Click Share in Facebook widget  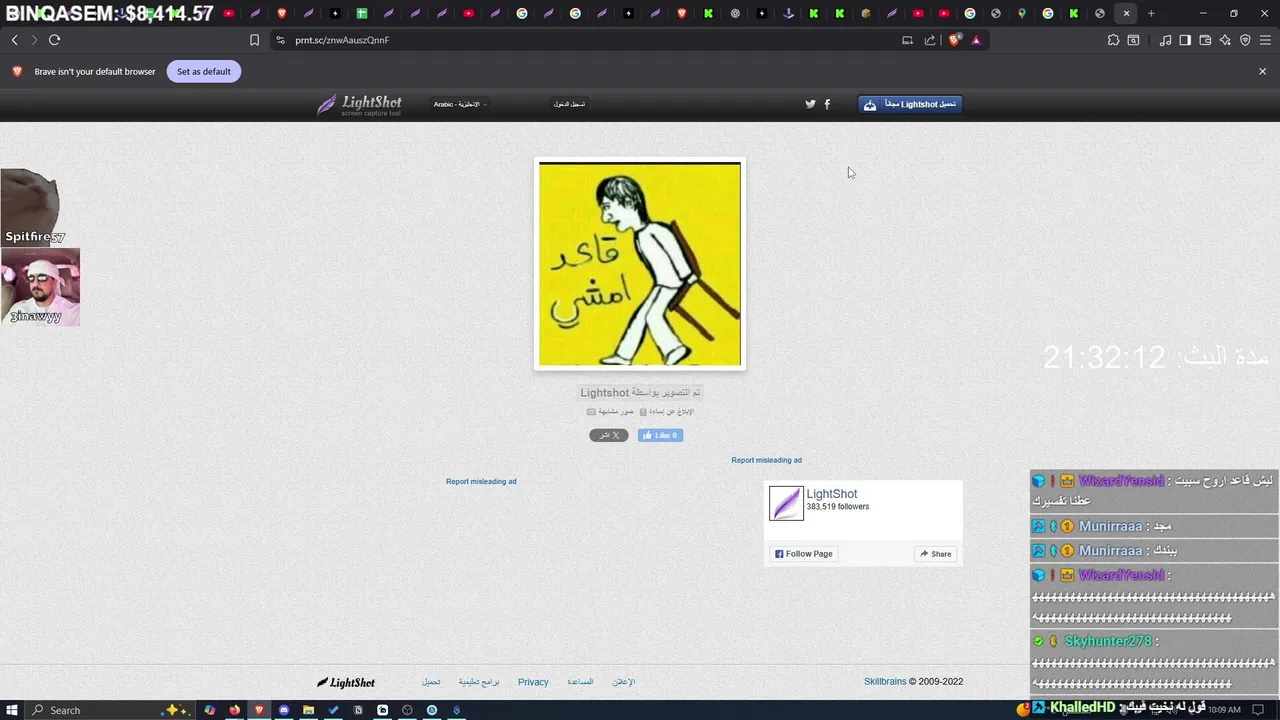[936, 554]
